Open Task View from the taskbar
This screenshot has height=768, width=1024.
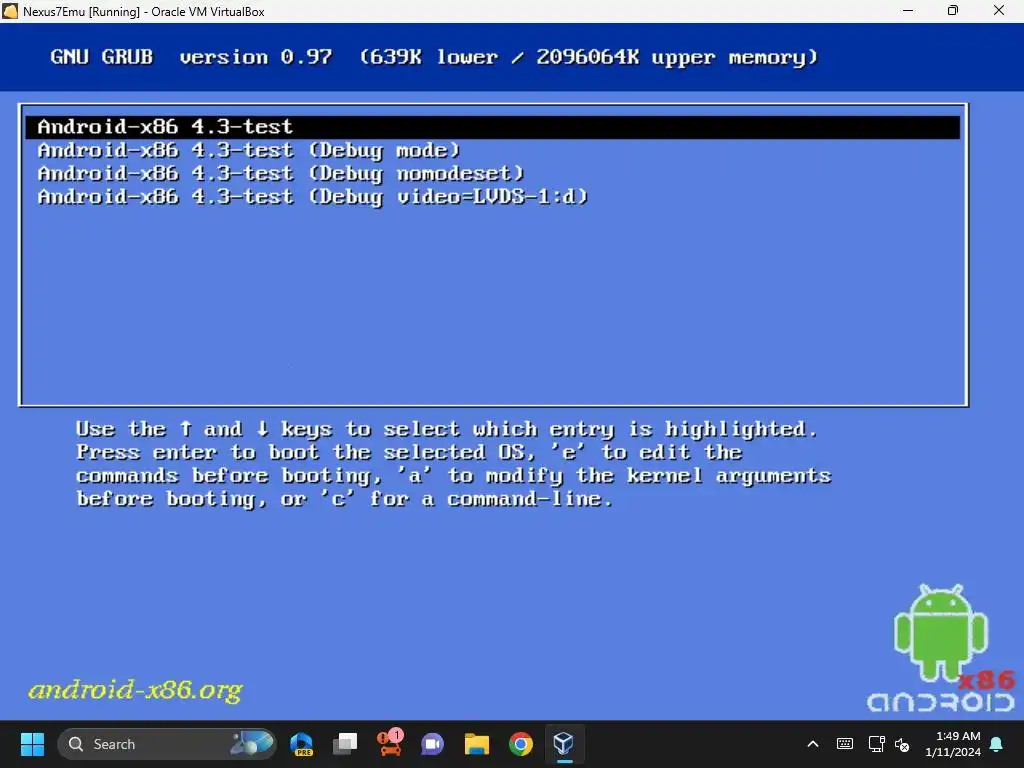point(345,744)
